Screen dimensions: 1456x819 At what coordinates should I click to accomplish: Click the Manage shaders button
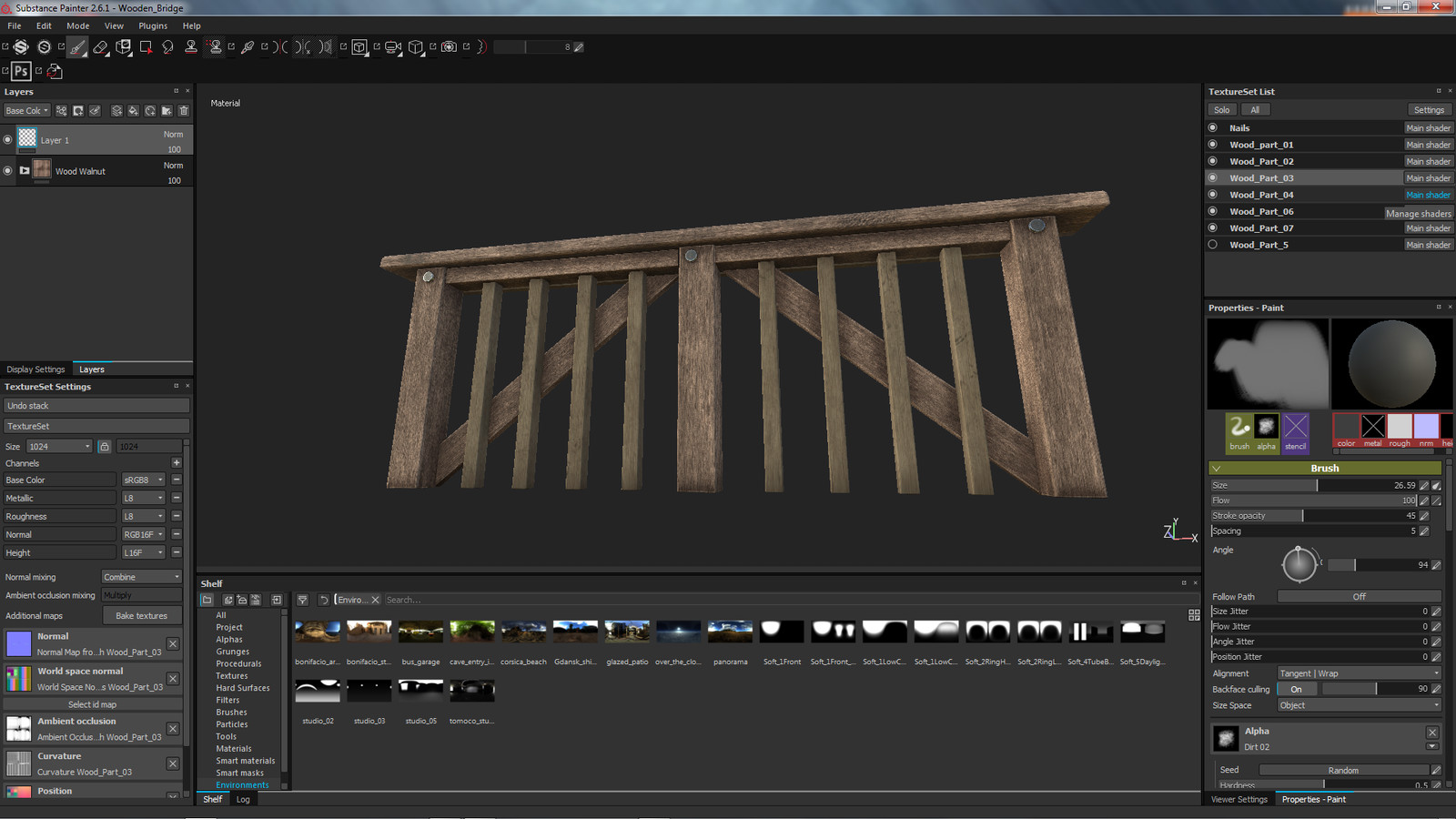tap(1419, 213)
